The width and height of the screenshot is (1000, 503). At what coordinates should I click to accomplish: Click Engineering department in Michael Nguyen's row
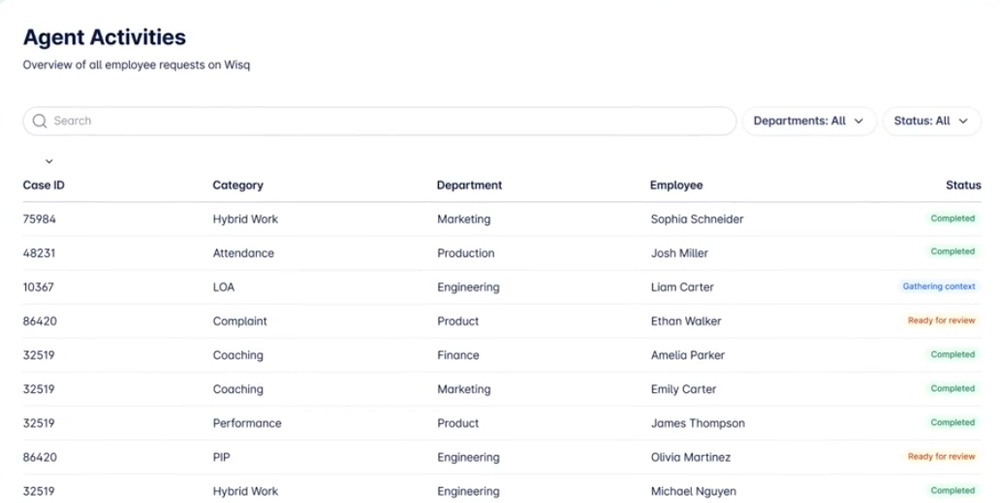click(468, 492)
